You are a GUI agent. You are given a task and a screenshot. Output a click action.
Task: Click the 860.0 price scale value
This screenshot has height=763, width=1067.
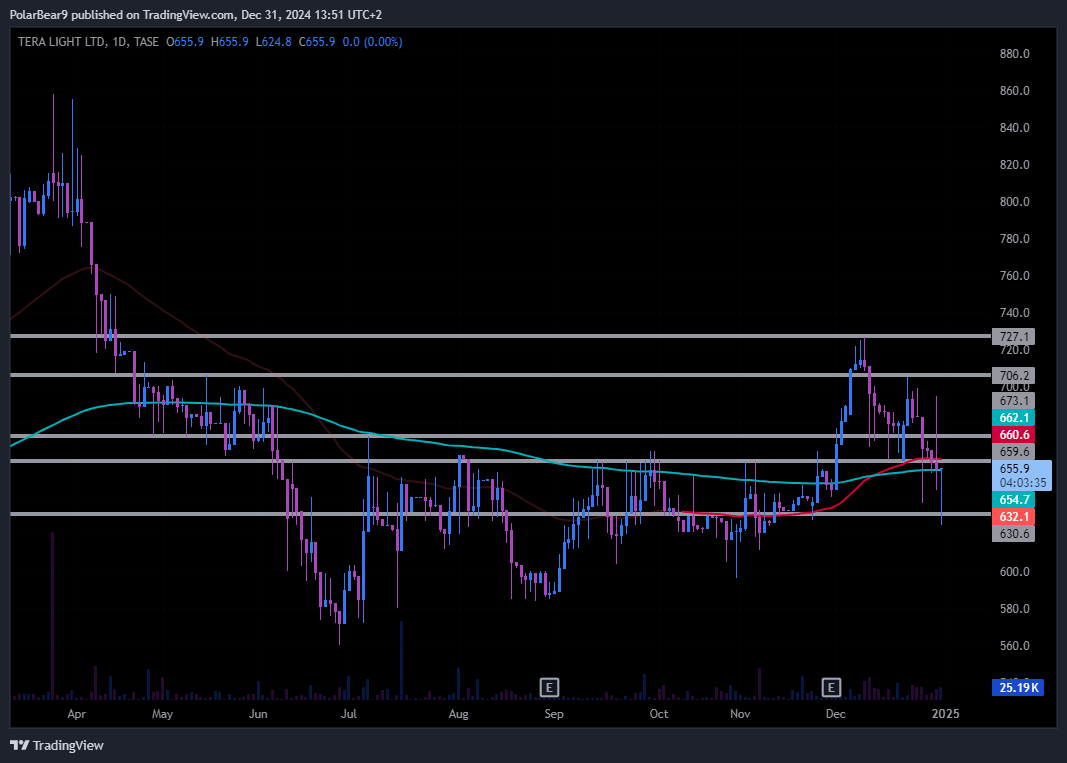pyautogui.click(x=1015, y=91)
